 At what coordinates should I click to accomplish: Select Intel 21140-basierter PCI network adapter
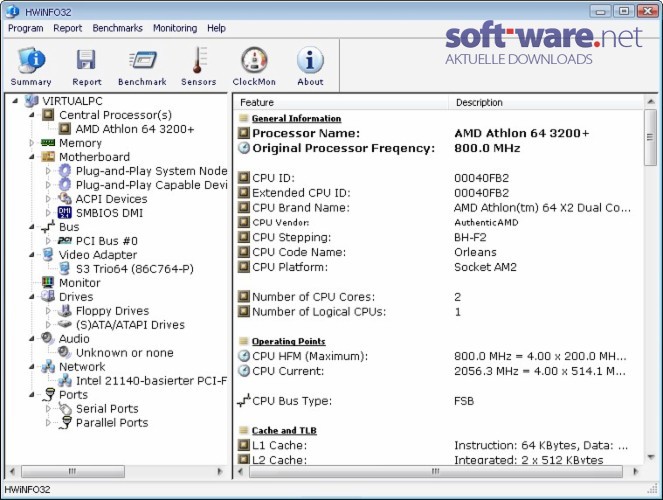[x=151, y=381]
